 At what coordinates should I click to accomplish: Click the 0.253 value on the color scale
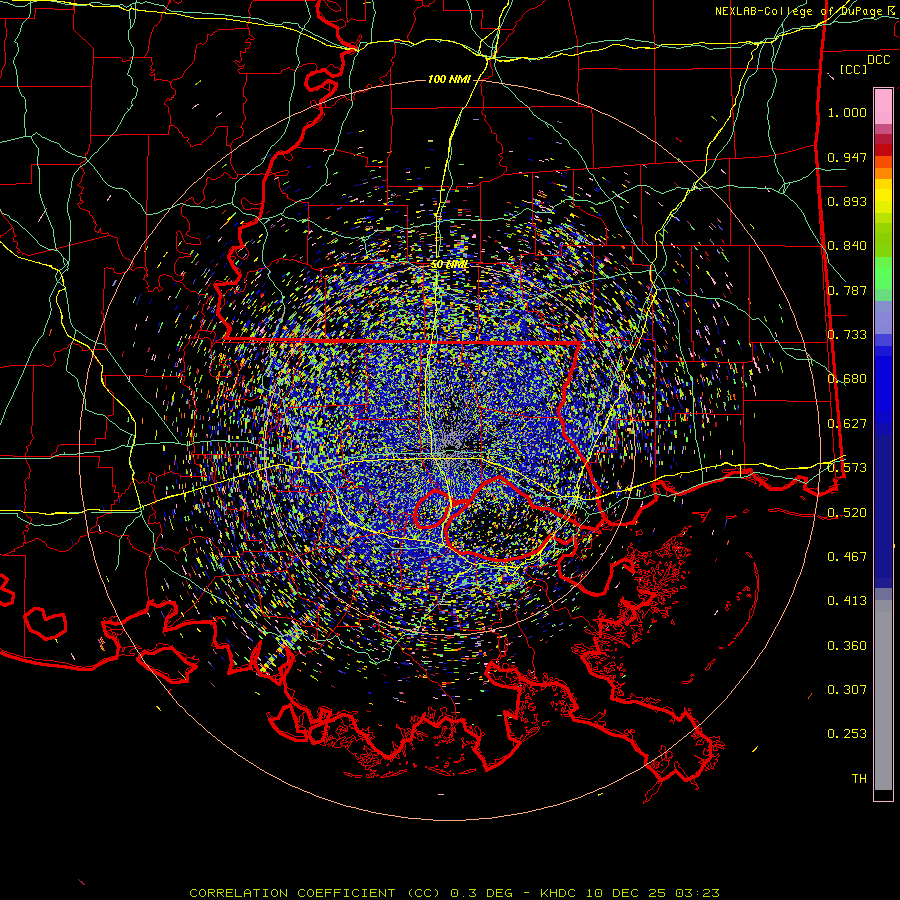tap(847, 734)
